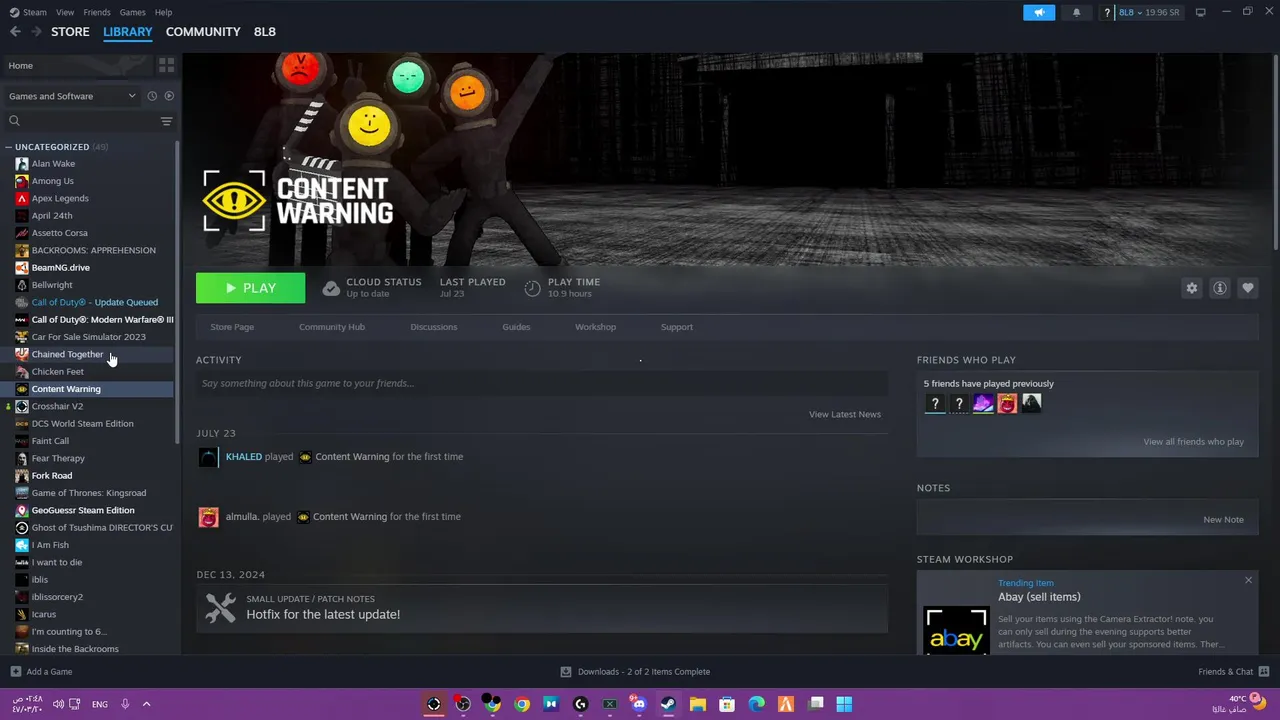This screenshot has height=720, width=1280.
Task: Open the COMMUNITY tab
Action: point(203,32)
